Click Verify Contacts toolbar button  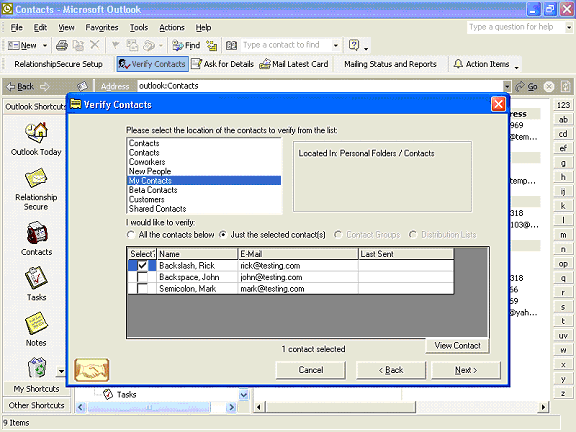pos(152,64)
